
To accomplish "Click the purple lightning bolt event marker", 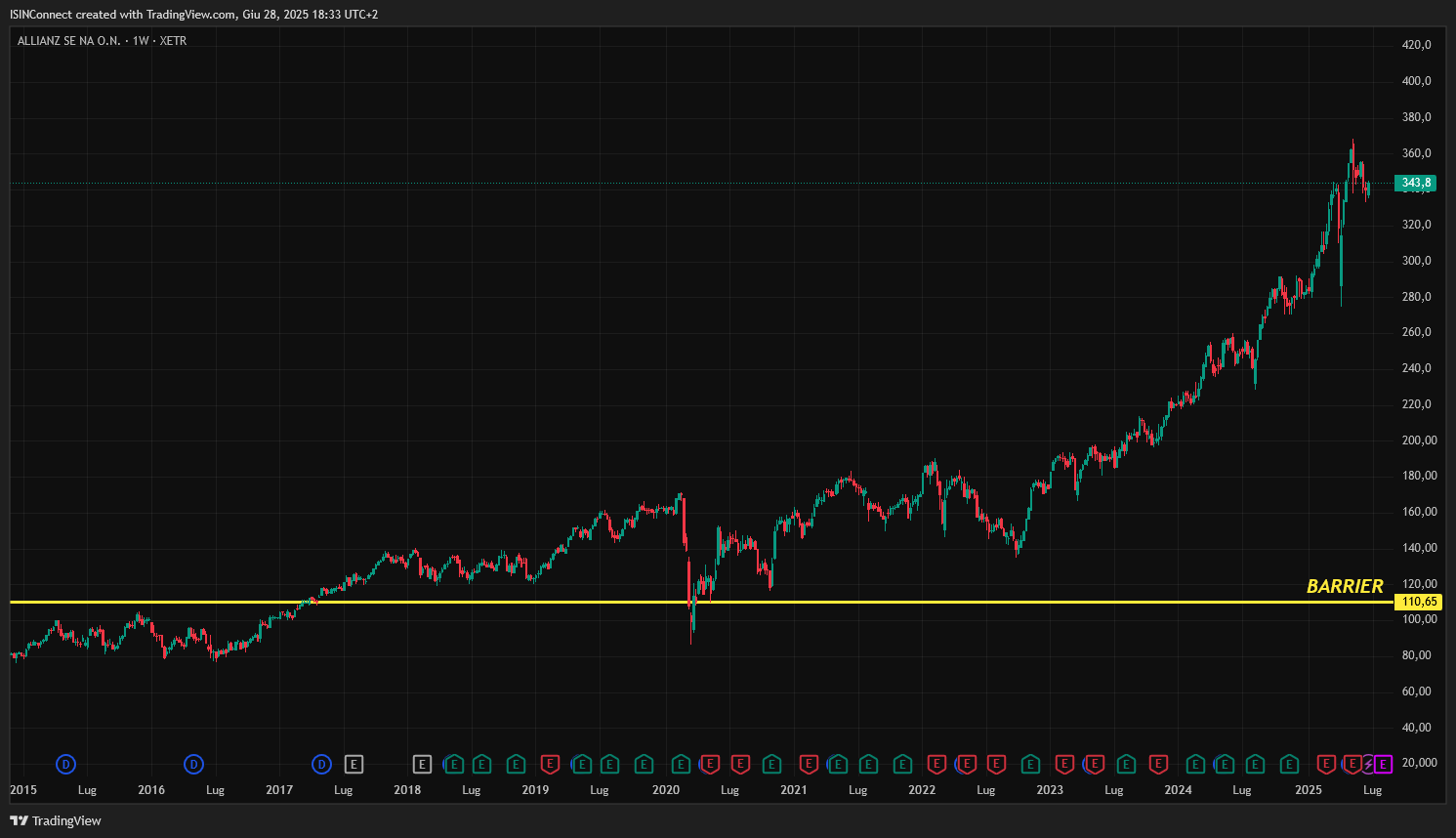I will [x=1369, y=764].
